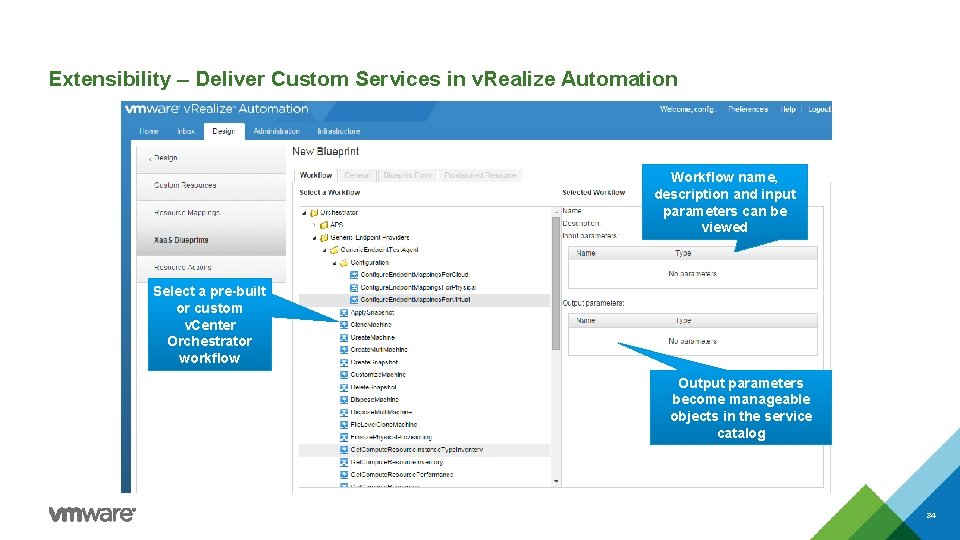This screenshot has width=960, height=540.
Task: Click the DeleteSnapshot workflow icon
Action: point(344,388)
